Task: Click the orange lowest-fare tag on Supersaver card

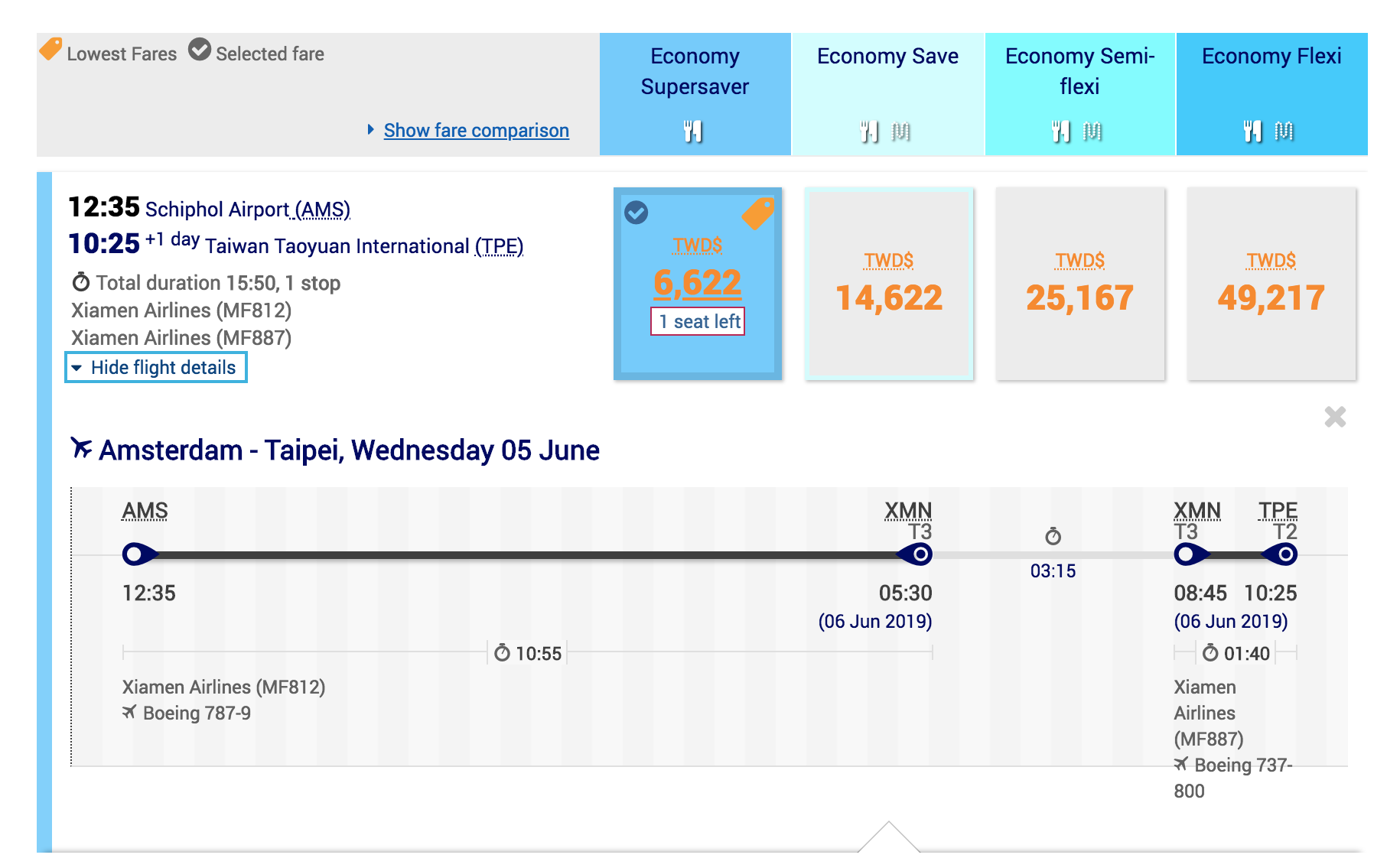Action: [x=758, y=213]
